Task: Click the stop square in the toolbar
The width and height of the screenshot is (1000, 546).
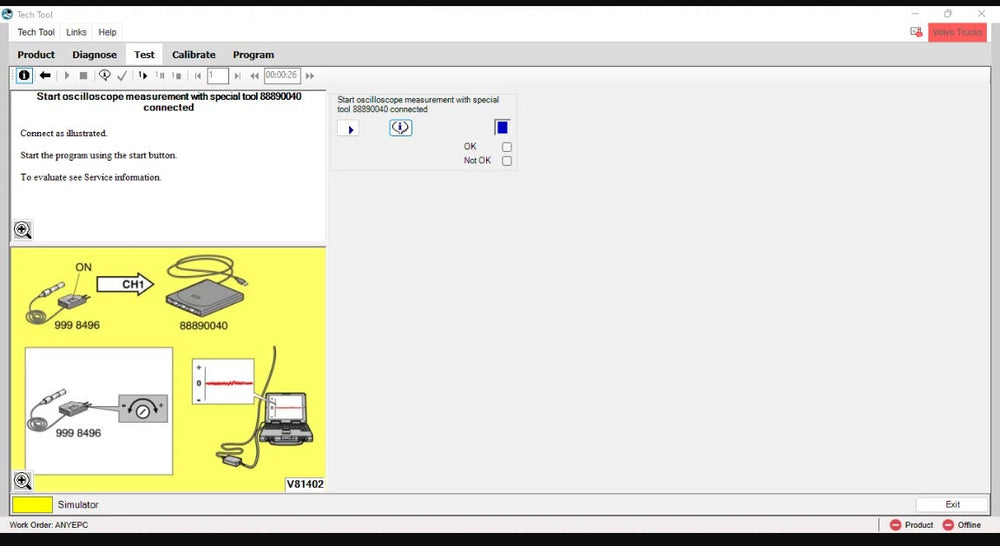Action: coord(84,75)
